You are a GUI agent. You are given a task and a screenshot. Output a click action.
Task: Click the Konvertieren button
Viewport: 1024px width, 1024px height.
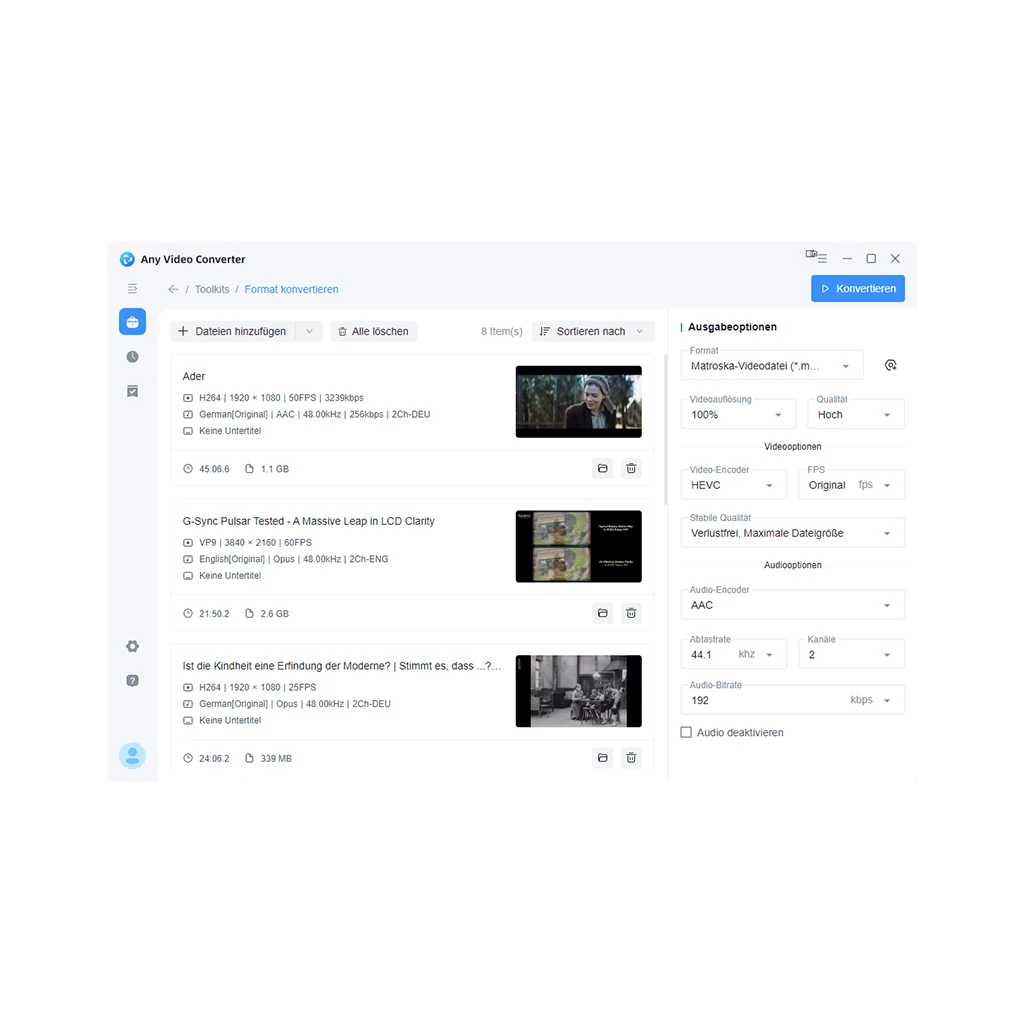[858, 289]
